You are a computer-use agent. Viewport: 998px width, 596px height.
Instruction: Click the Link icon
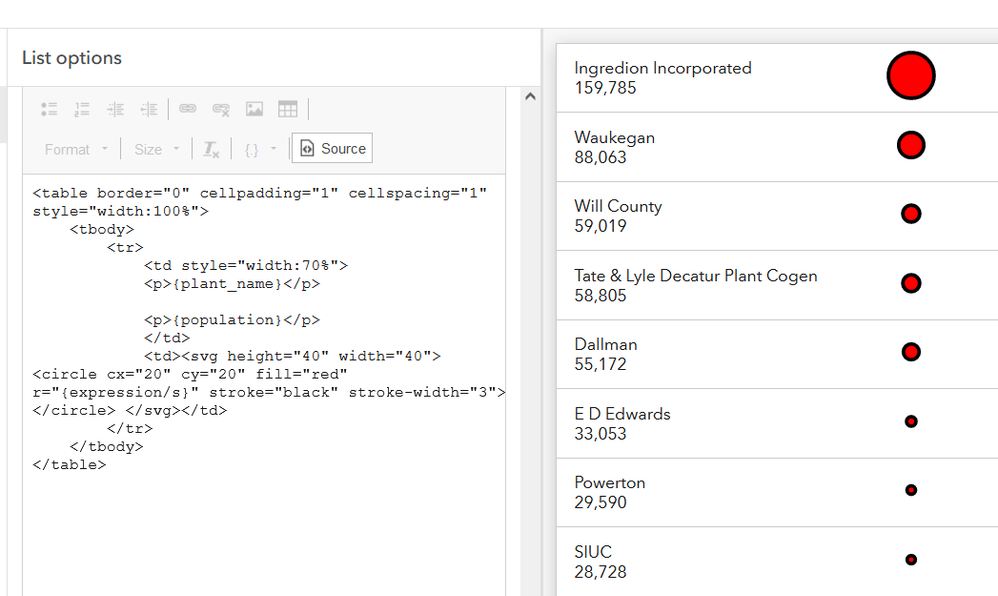tap(188, 109)
